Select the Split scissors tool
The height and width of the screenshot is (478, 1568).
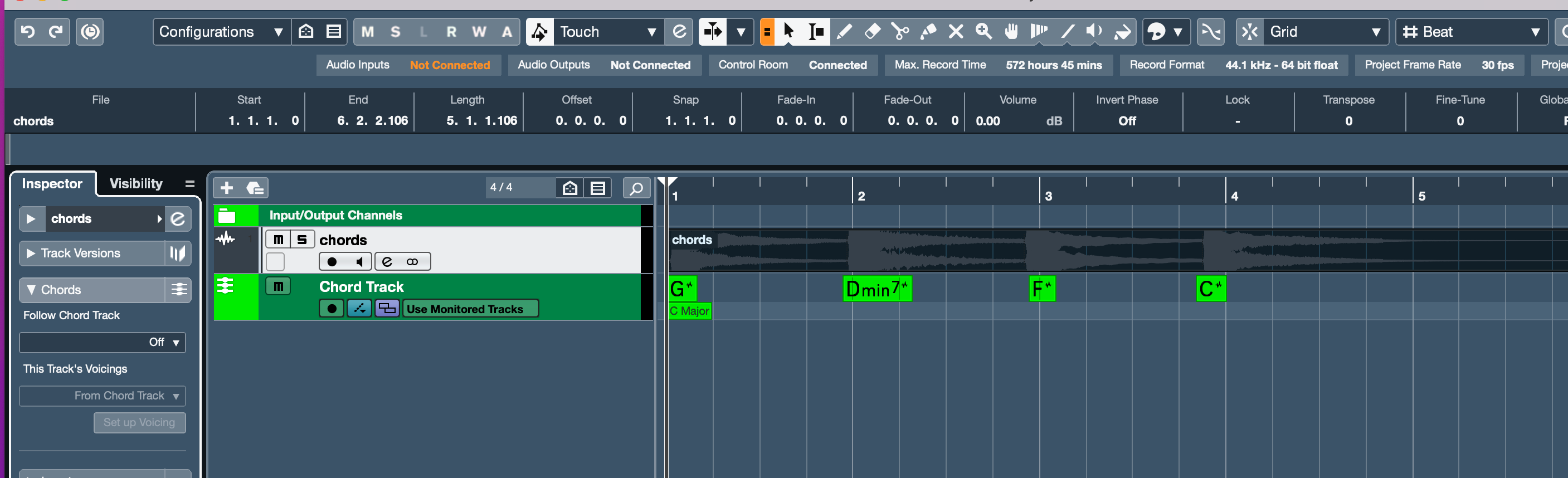(x=900, y=32)
